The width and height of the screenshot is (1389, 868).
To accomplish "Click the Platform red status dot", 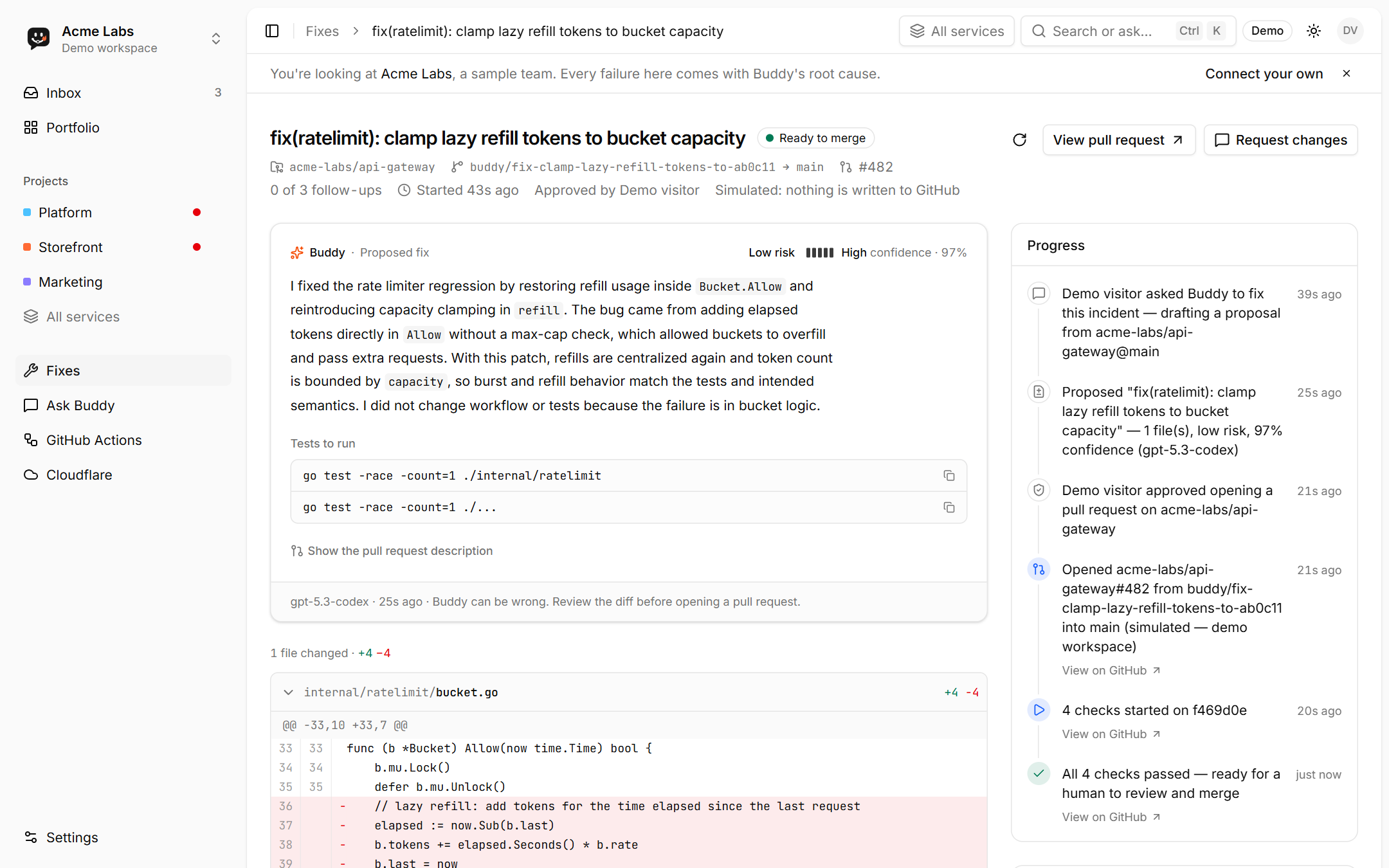I will click(x=197, y=212).
